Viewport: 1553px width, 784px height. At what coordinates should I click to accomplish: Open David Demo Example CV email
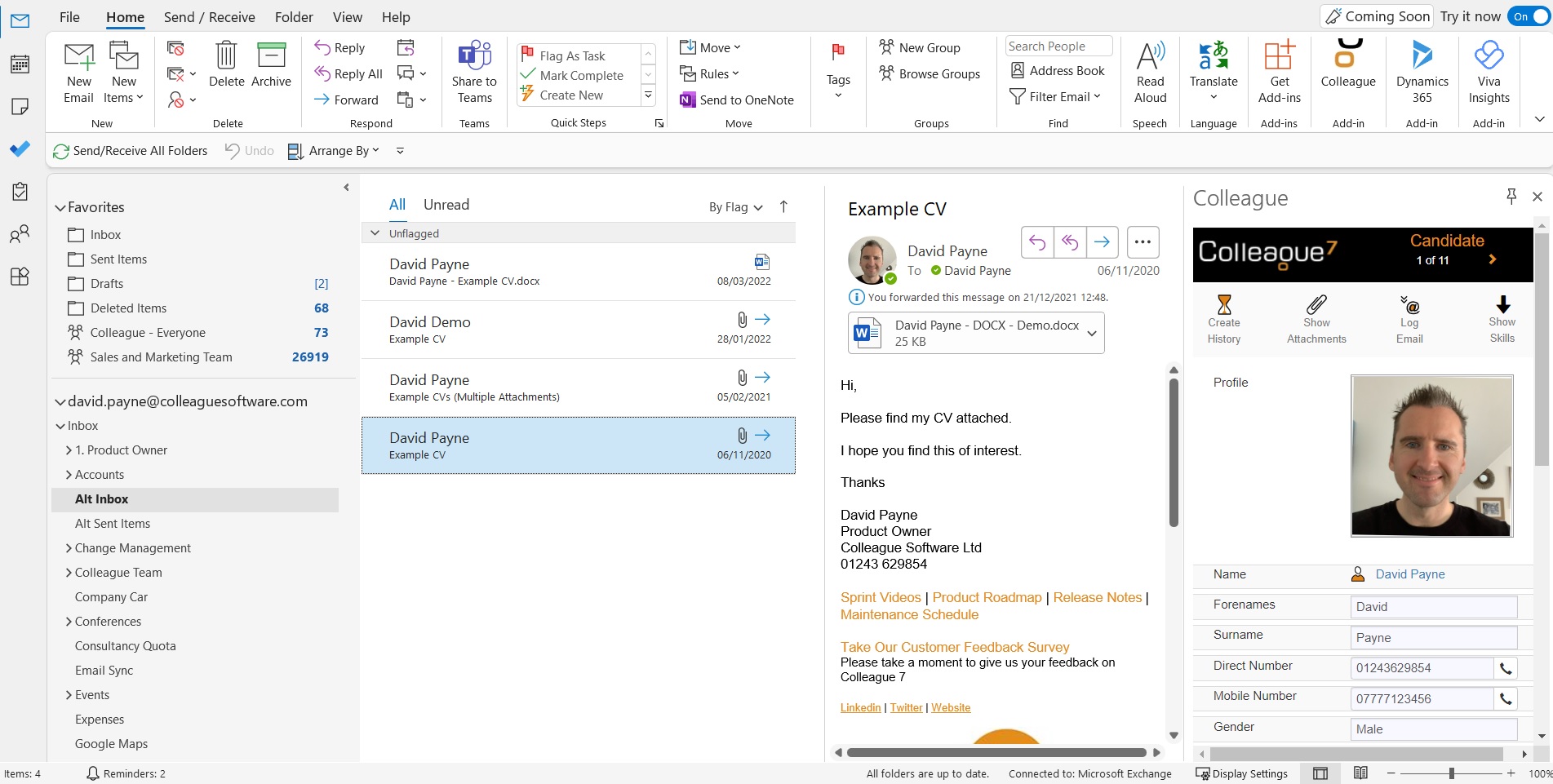[x=579, y=330]
